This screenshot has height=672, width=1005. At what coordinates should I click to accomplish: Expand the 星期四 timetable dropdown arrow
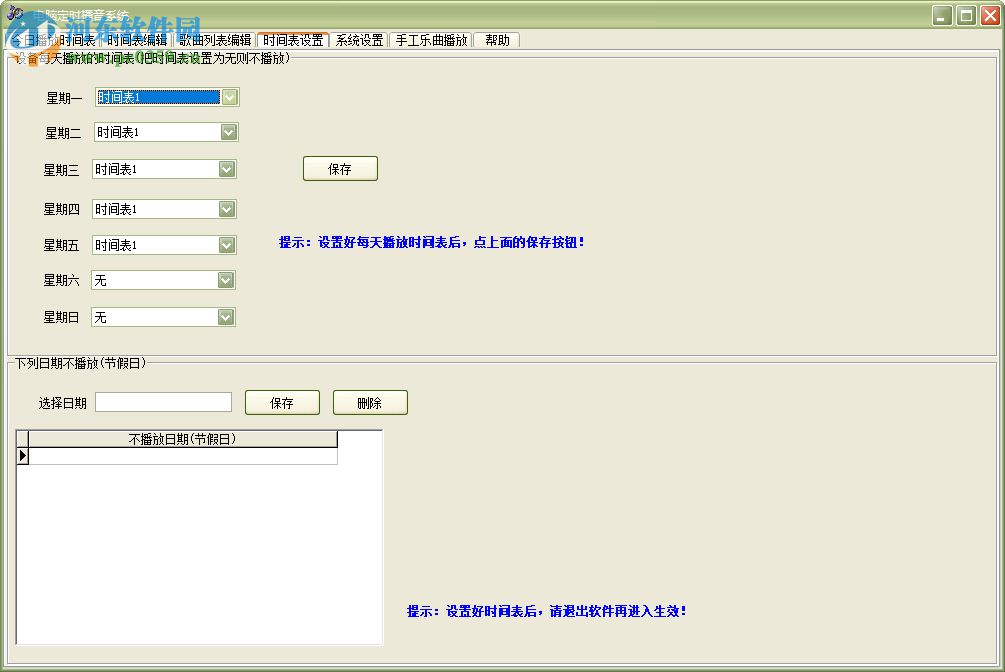point(227,209)
